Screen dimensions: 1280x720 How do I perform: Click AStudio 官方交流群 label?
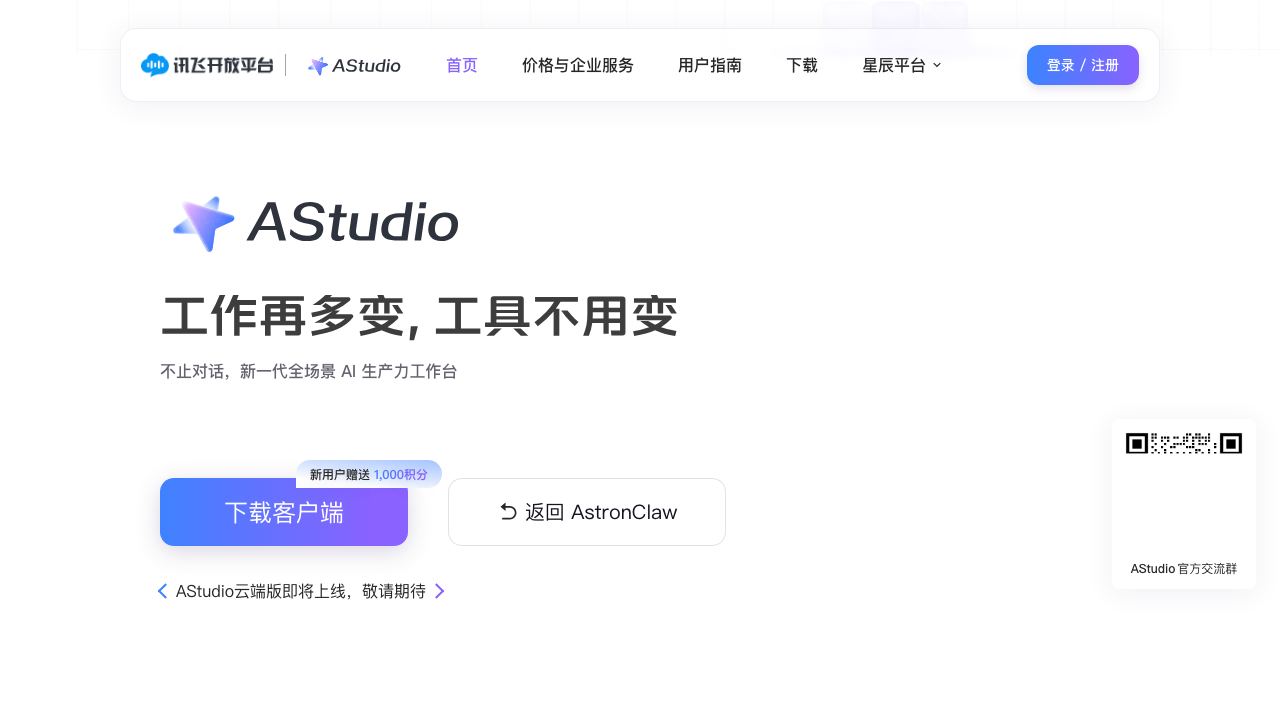point(1184,569)
